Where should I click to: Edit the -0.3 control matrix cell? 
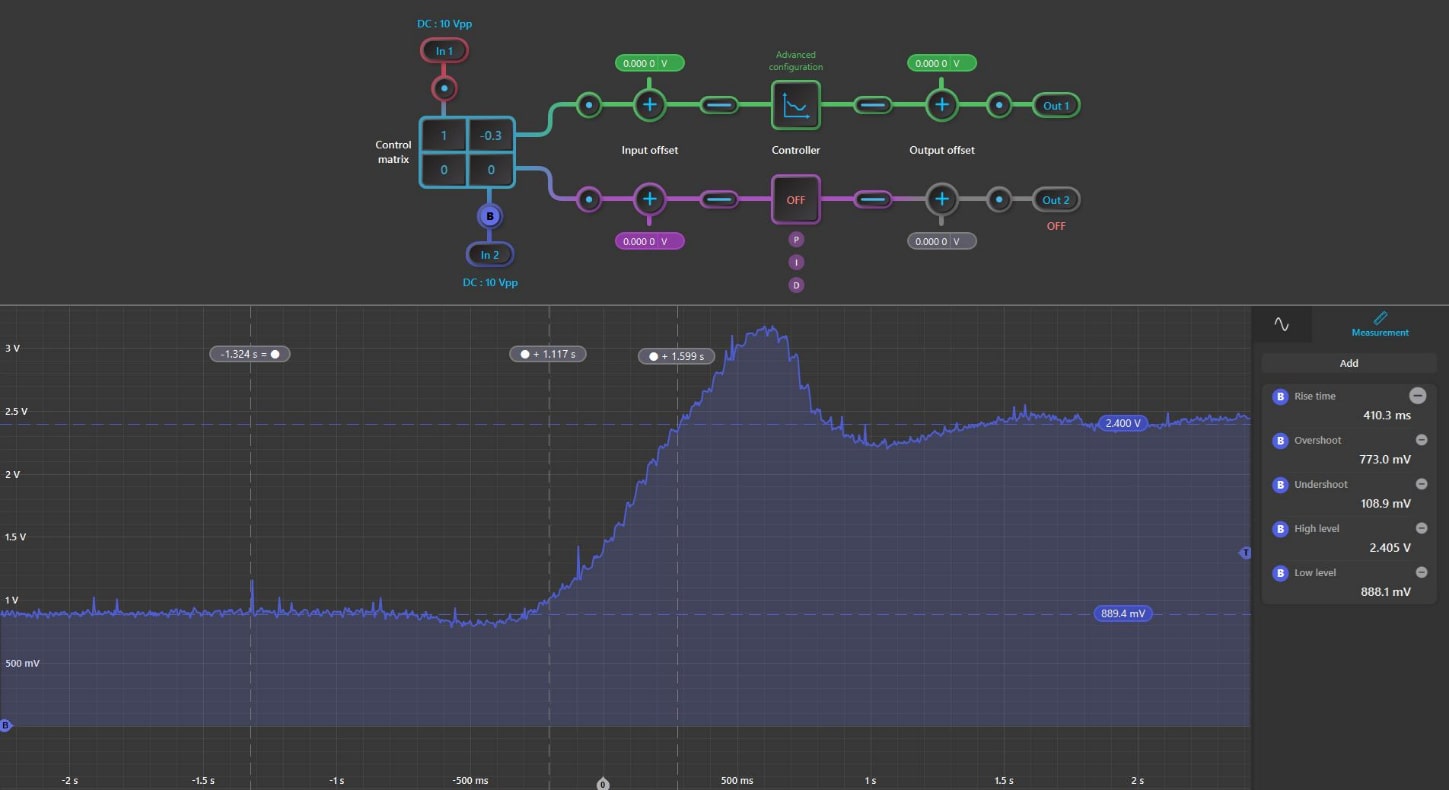point(490,136)
